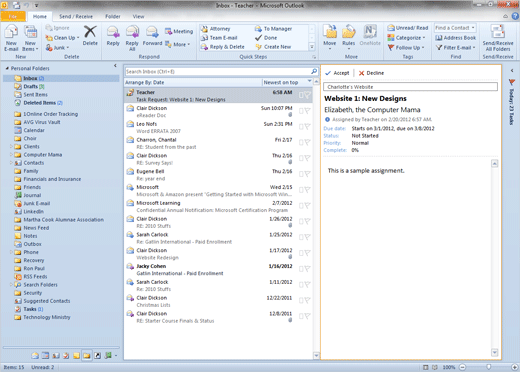
Task: Click the Unread/Read icon
Action: tap(391, 28)
